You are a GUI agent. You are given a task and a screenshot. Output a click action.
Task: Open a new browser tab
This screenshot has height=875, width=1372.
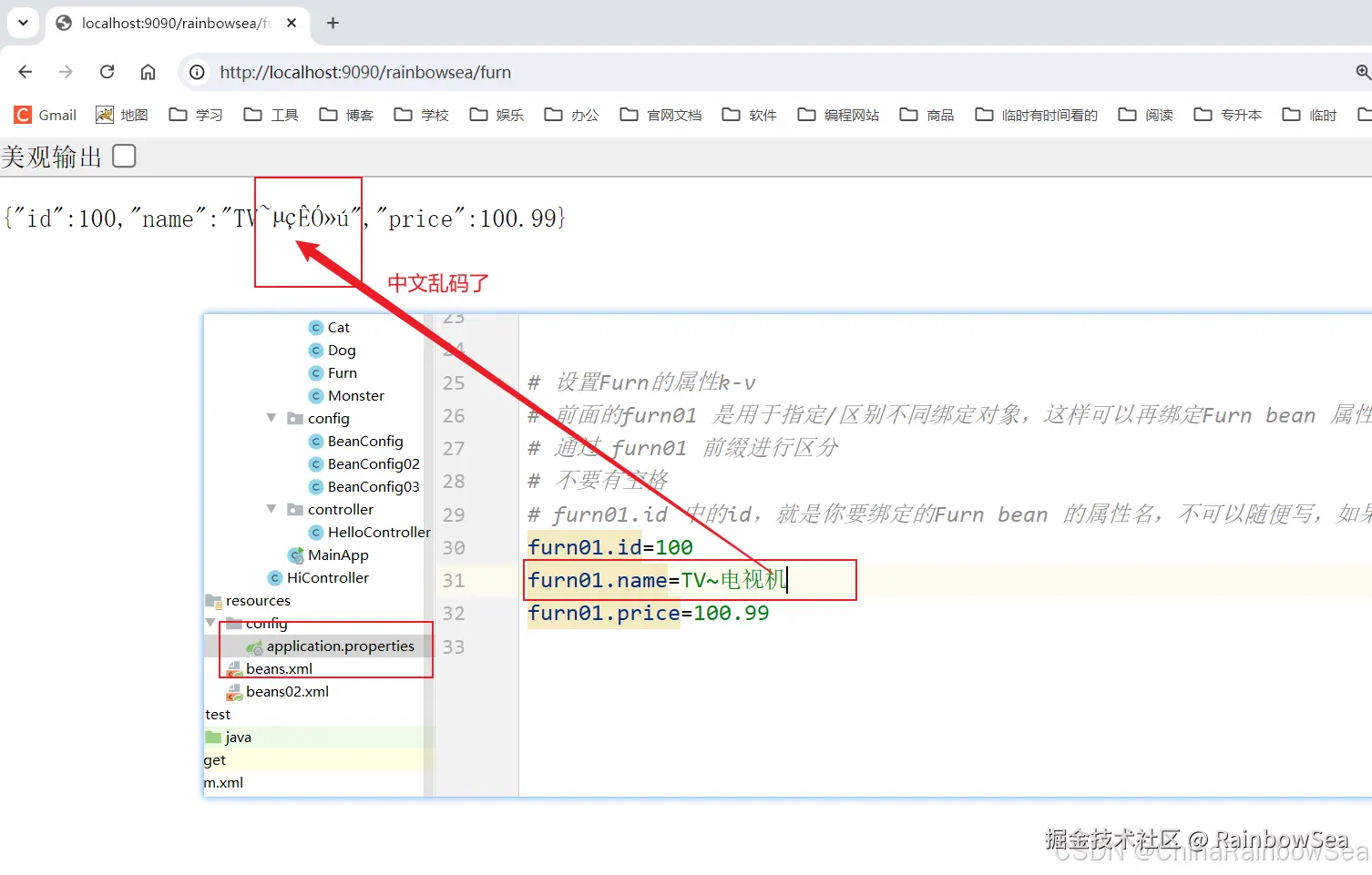pyautogui.click(x=333, y=23)
